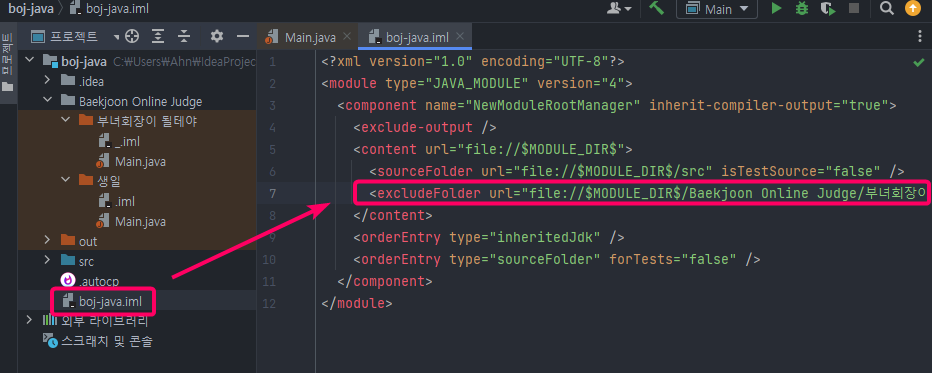Image resolution: width=932 pixels, height=373 pixels.
Task: Click the sourceFolder url line
Action: coord(637,172)
